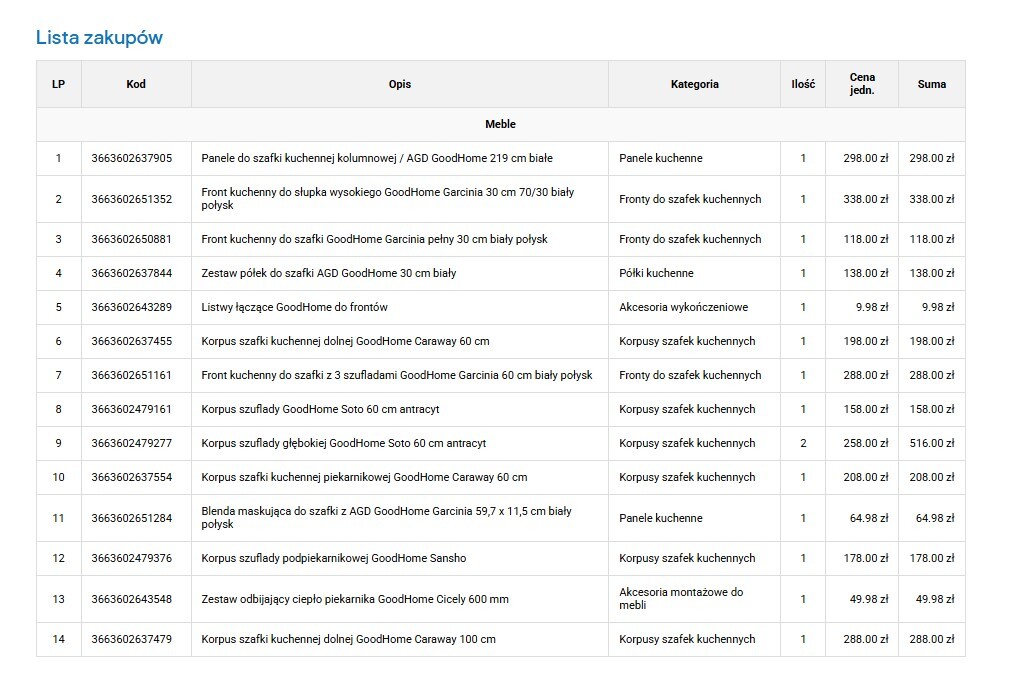
Task: Click the "Ilość" column header
Action: coord(802,84)
